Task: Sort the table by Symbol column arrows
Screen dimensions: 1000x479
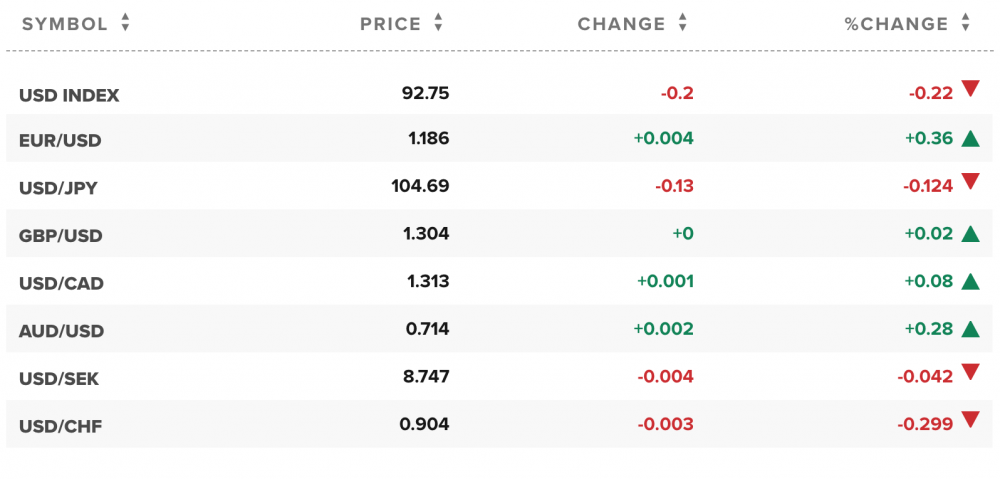Action: [x=125, y=23]
